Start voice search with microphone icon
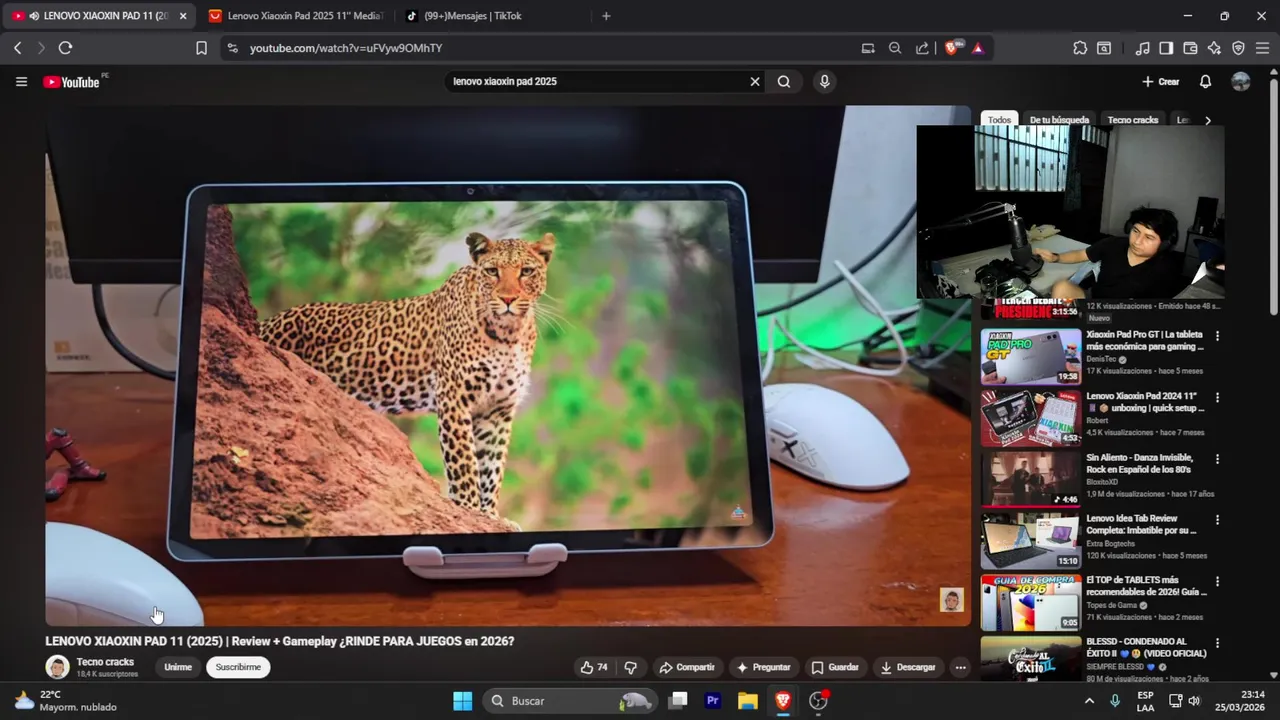1280x720 pixels. 824,82
